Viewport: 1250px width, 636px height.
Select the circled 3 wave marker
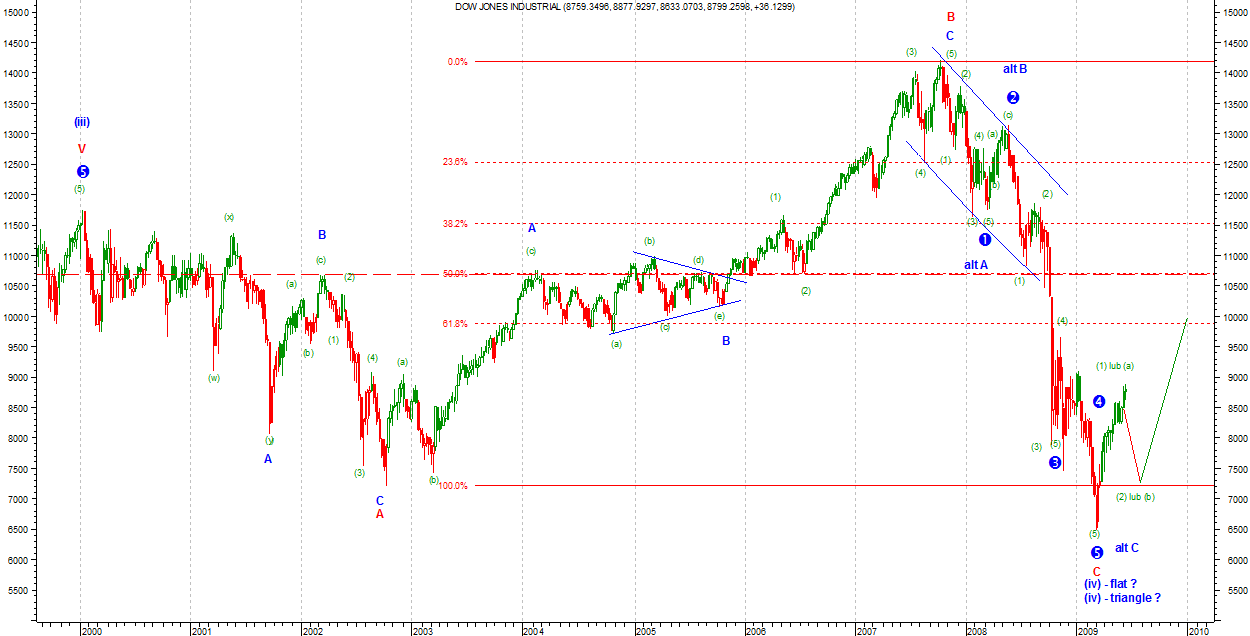coord(1055,462)
